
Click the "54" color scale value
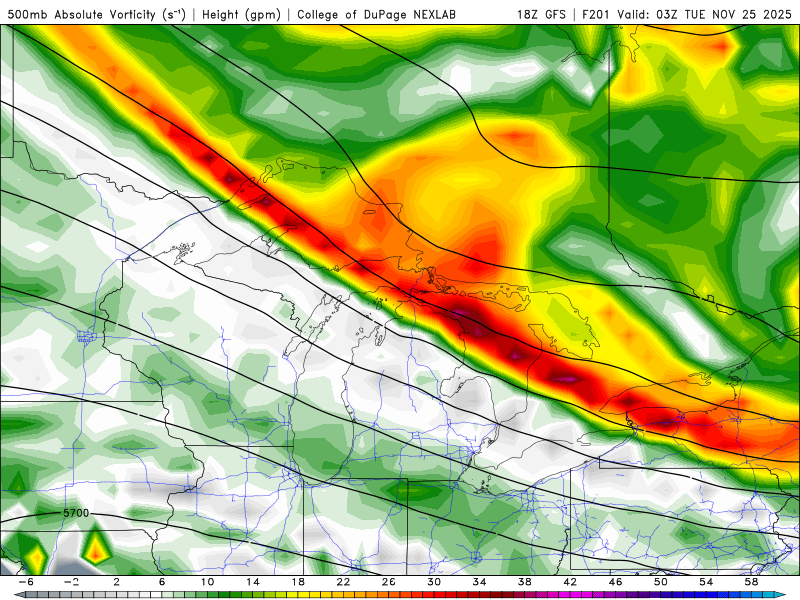point(706,582)
